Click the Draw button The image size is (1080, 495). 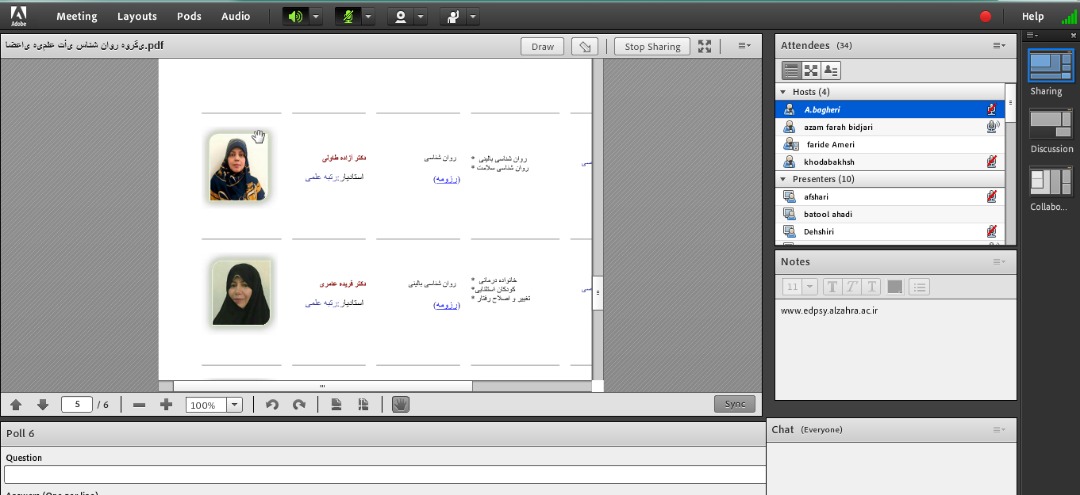(542, 47)
